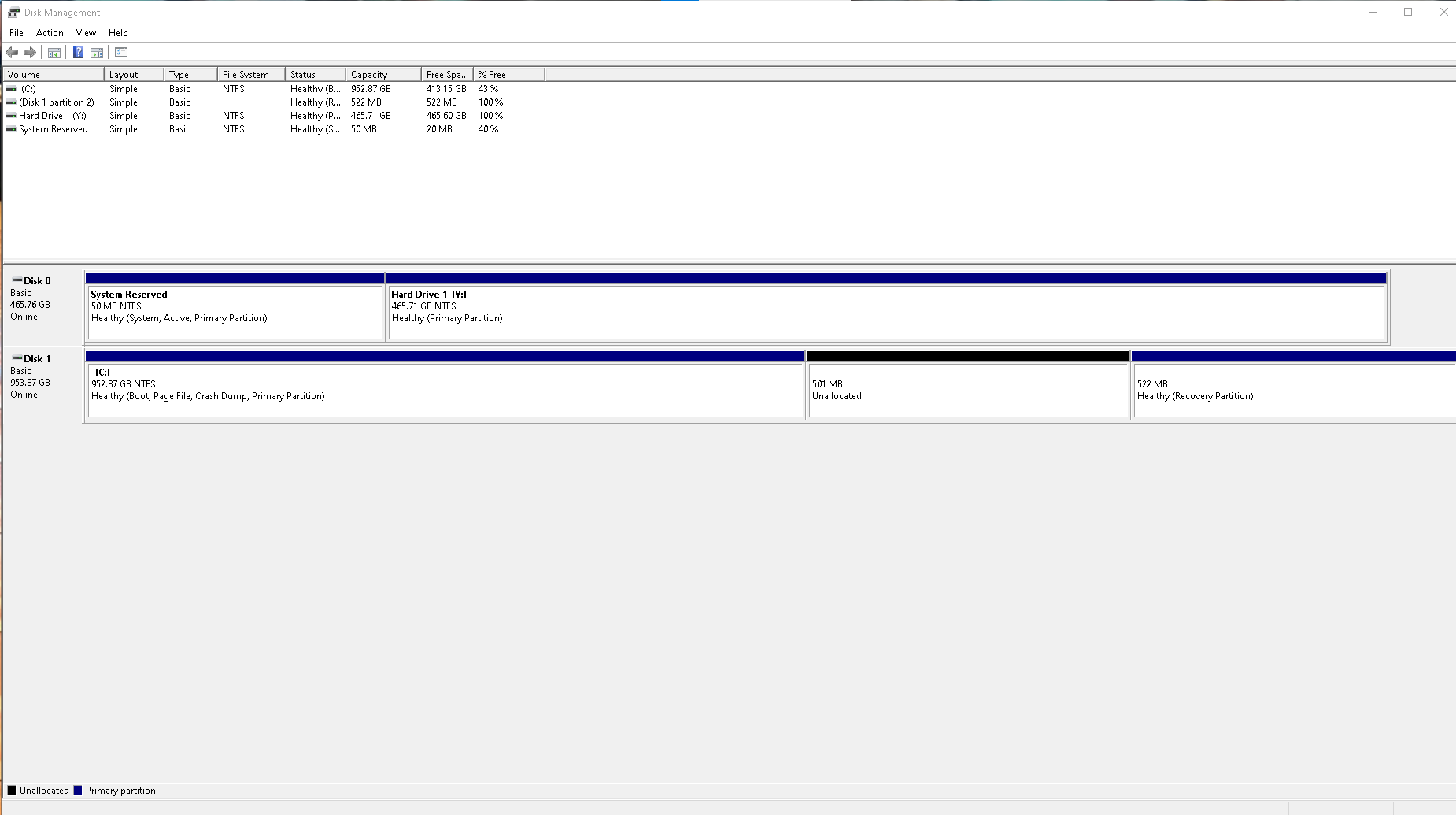
Task: Toggle the Show/Hide Action Pane icon
Action: (x=97, y=53)
